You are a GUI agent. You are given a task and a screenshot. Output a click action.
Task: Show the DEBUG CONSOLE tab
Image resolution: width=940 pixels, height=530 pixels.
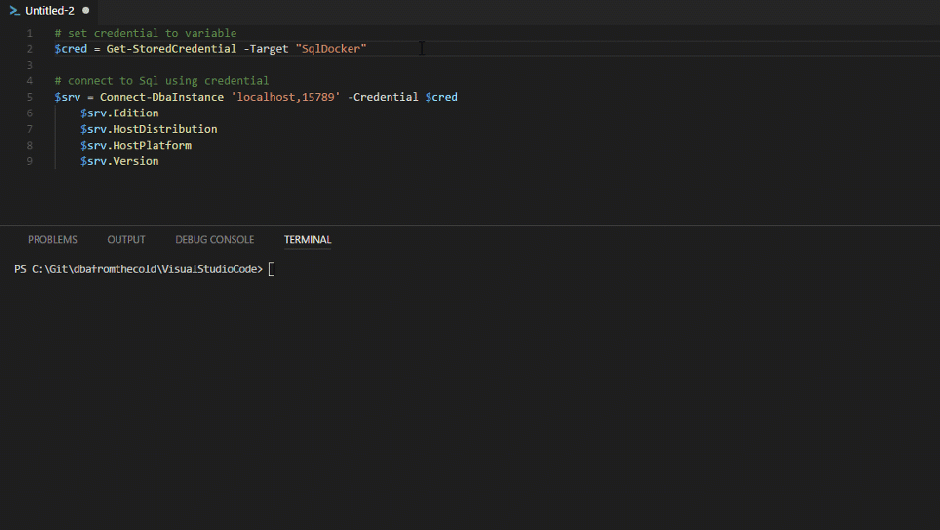[214, 240]
